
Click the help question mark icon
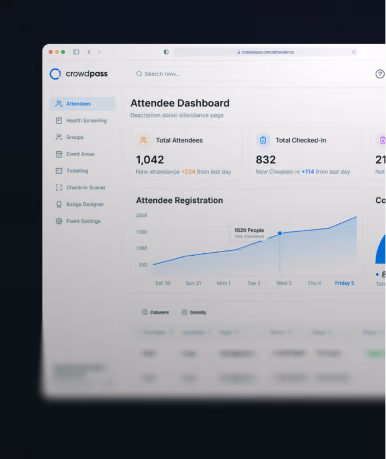[x=380, y=74]
